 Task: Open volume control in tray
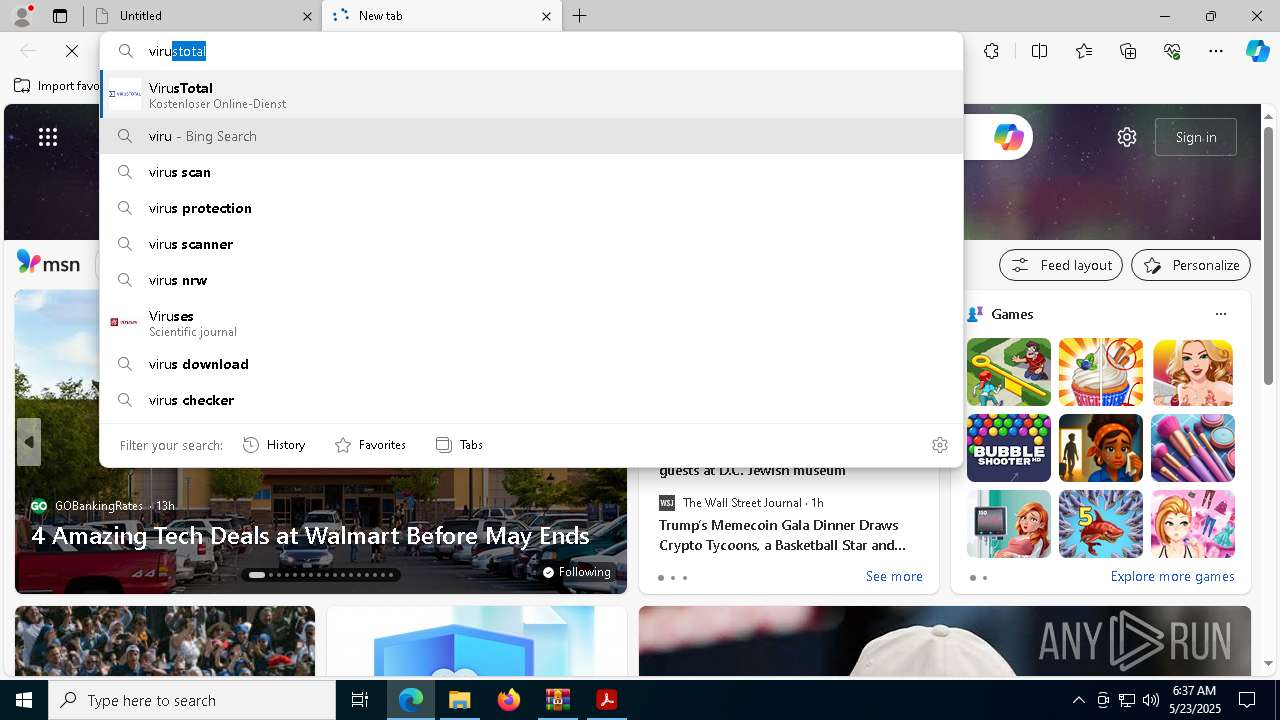(x=1150, y=700)
